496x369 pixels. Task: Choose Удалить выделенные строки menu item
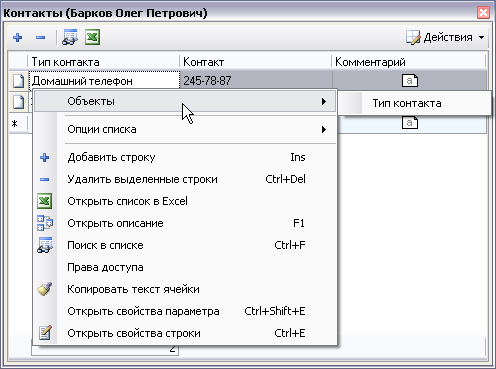185,179
